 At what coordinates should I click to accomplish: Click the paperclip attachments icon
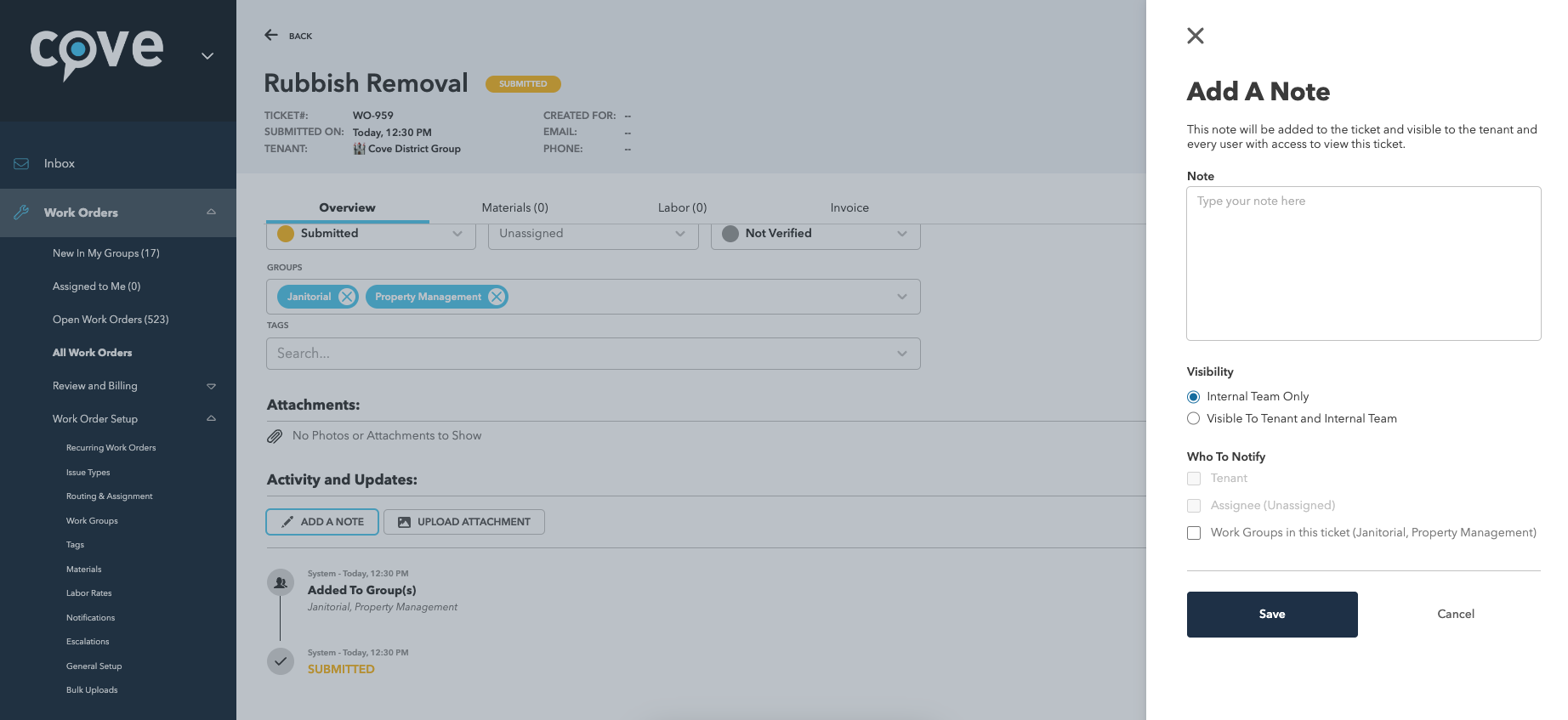pyautogui.click(x=275, y=436)
